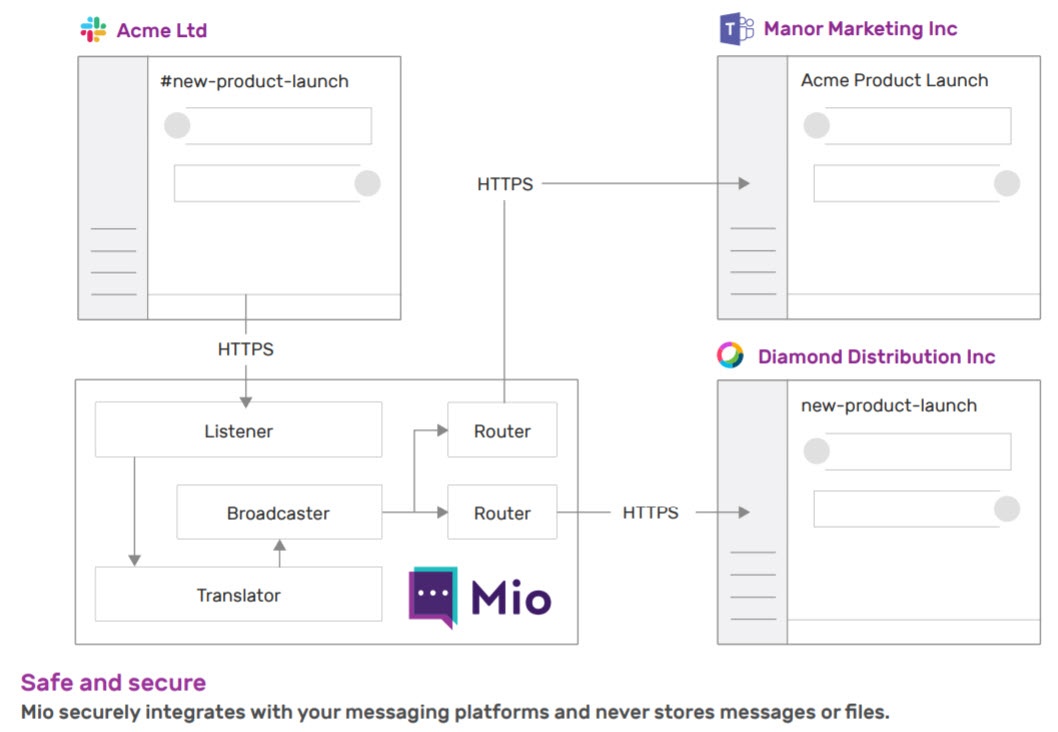
Task: Click HTTPS label pointing to Manor Marketing
Action: [x=505, y=184]
